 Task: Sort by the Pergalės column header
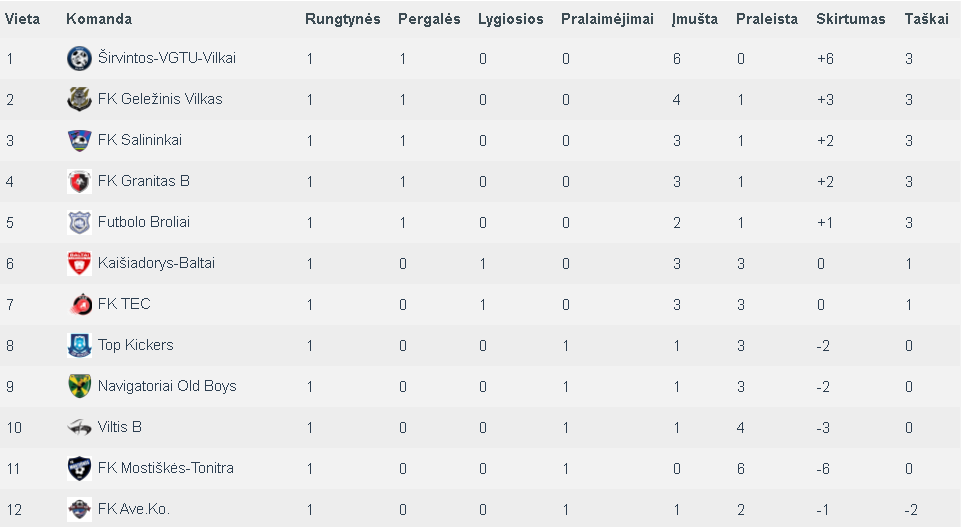coord(429,19)
